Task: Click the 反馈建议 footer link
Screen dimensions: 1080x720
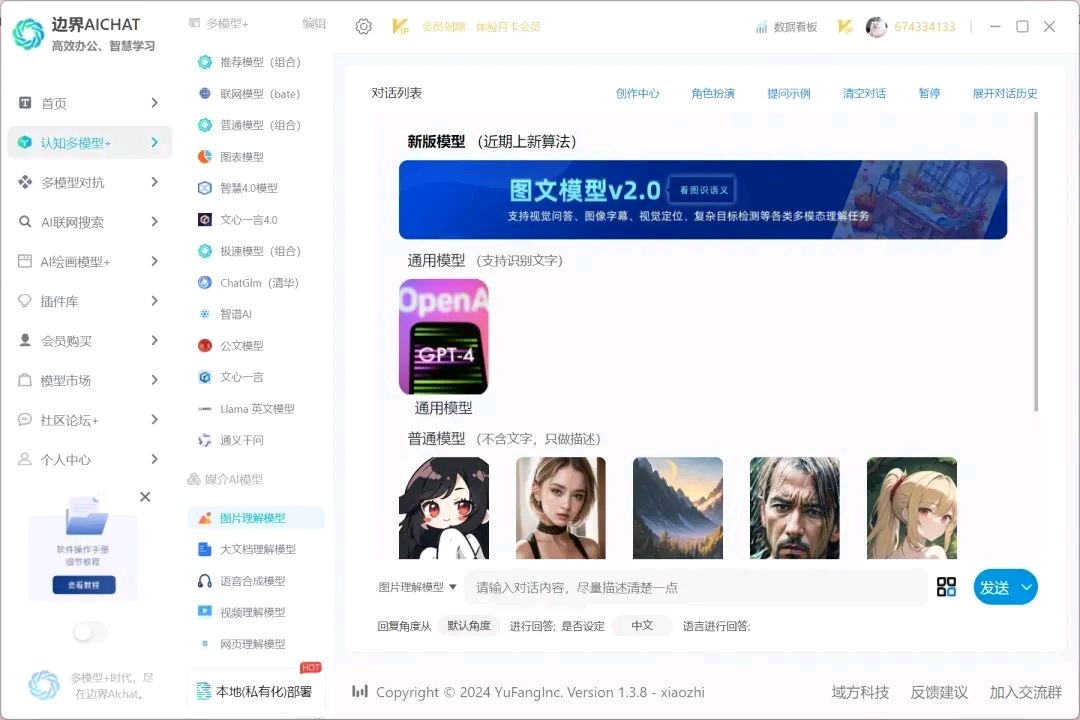Action: (939, 692)
